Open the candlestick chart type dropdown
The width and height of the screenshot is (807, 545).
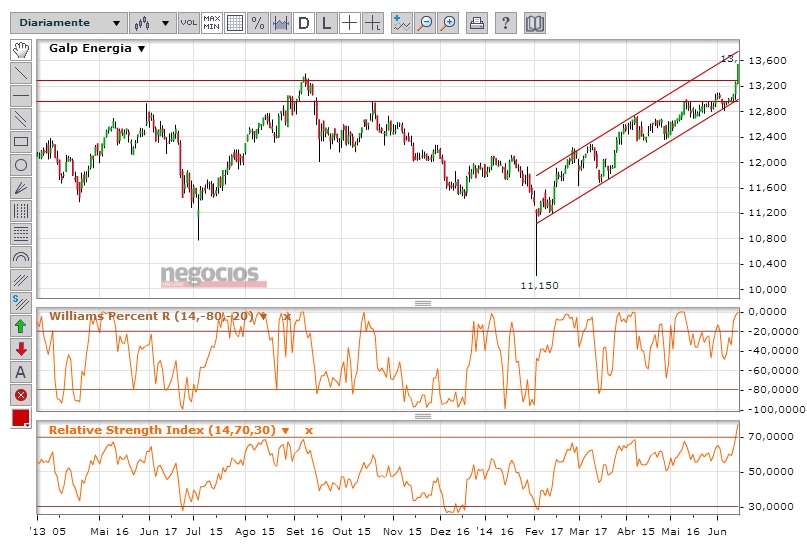[152, 23]
